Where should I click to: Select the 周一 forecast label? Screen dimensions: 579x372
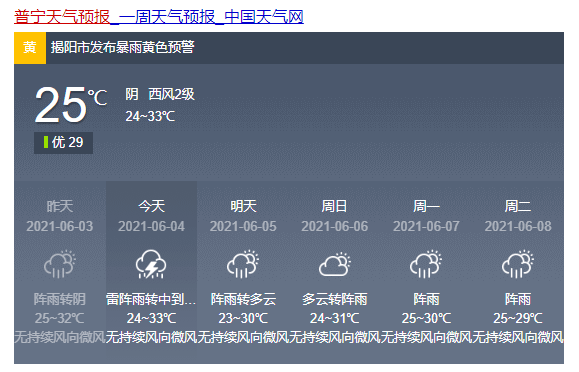(x=426, y=206)
